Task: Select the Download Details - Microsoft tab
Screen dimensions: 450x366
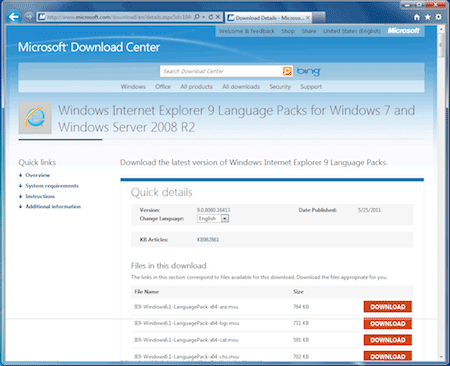Action: 269,18
